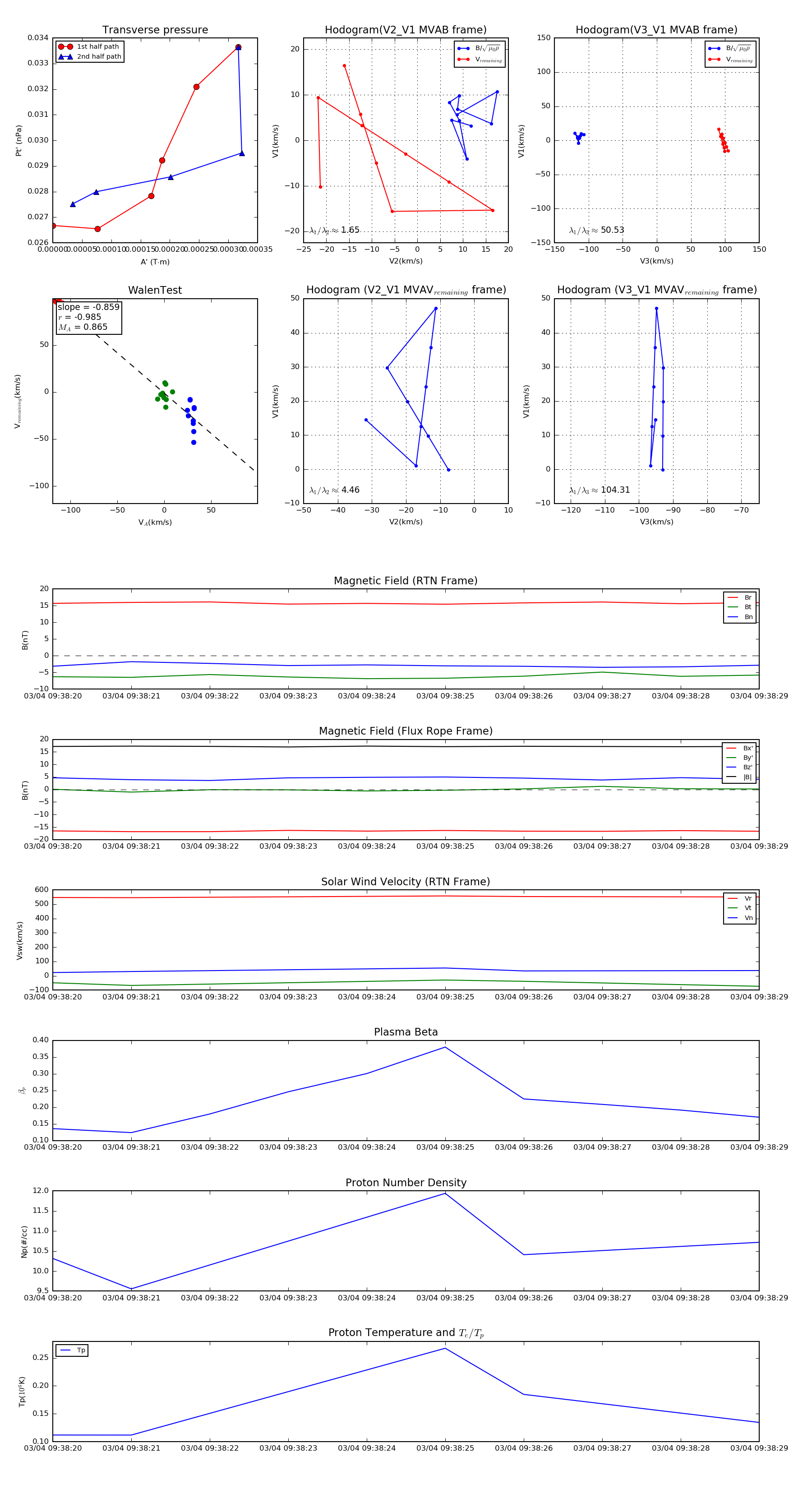Image resolution: width=812 pixels, height=1489 pixels.
Task: Click the λ1/λ2 ≈ 1.65 annotation
Action: pyautogui.click(x=334, y=230)
